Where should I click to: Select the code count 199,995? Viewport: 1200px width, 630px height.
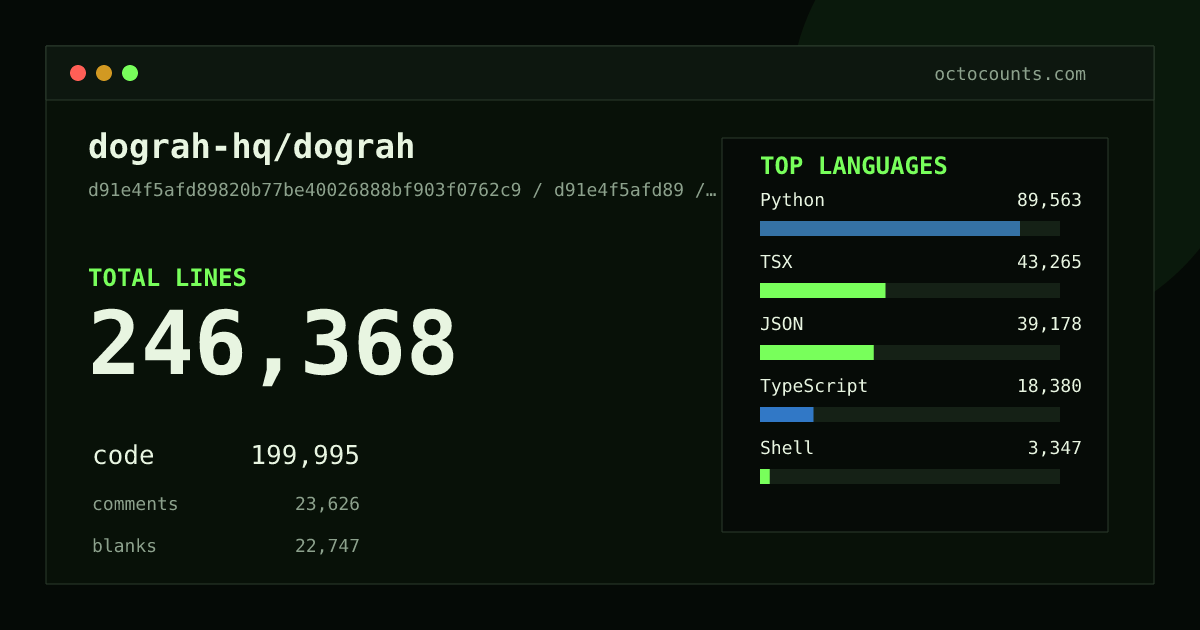(x=305, y=456)
